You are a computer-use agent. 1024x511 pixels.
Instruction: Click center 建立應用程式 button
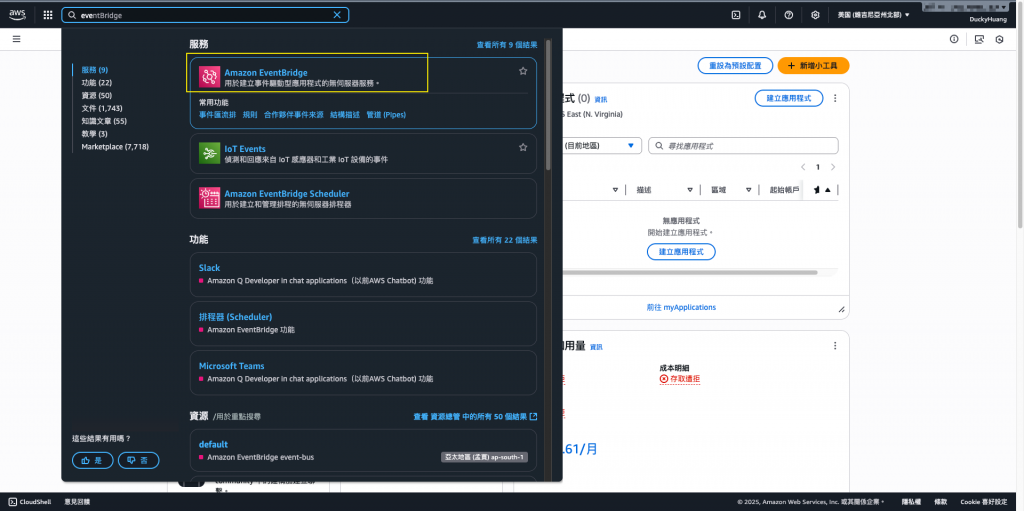pos(681,252)
